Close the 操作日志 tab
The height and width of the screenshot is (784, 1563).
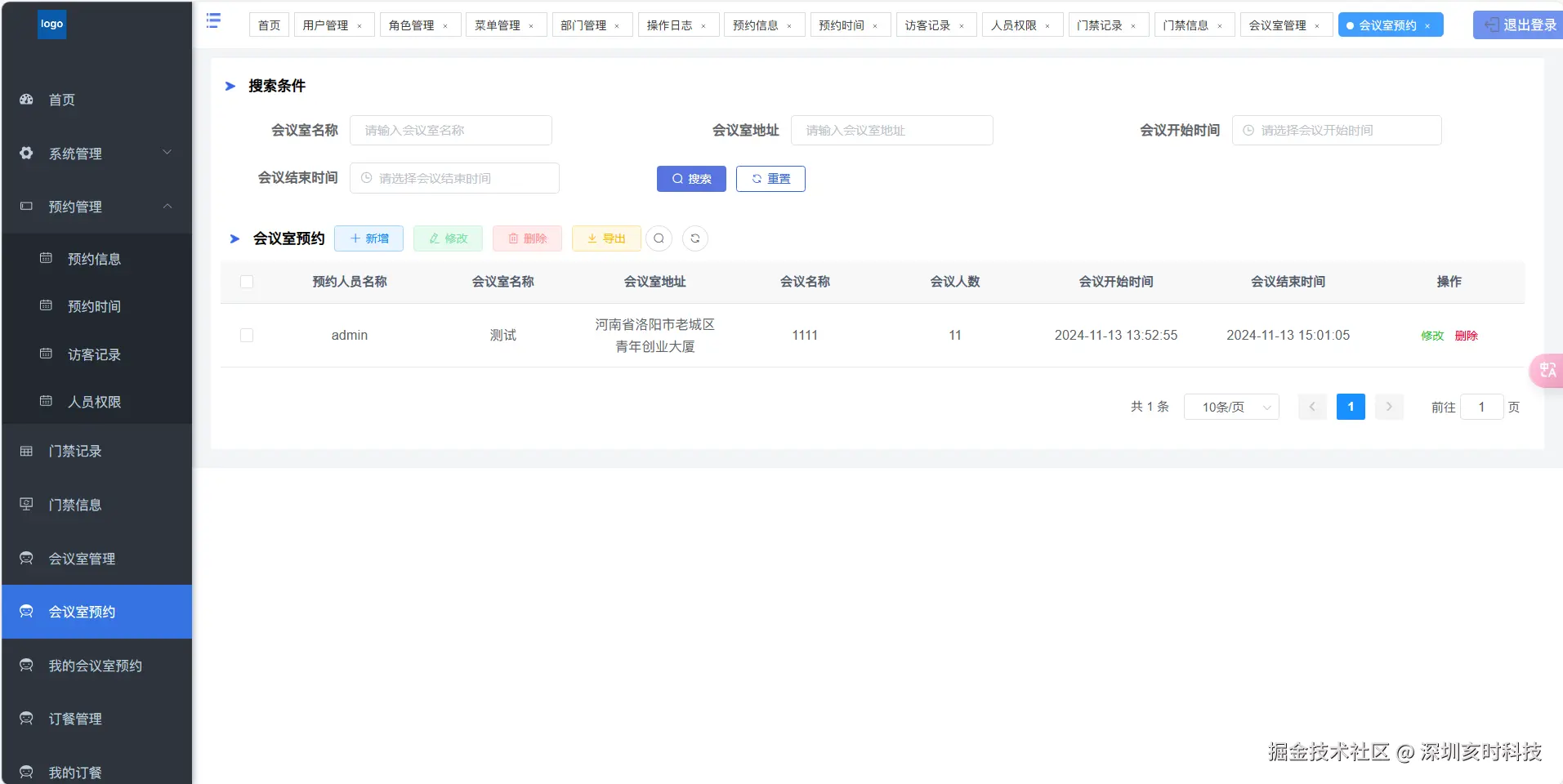[x=703, y=26]
